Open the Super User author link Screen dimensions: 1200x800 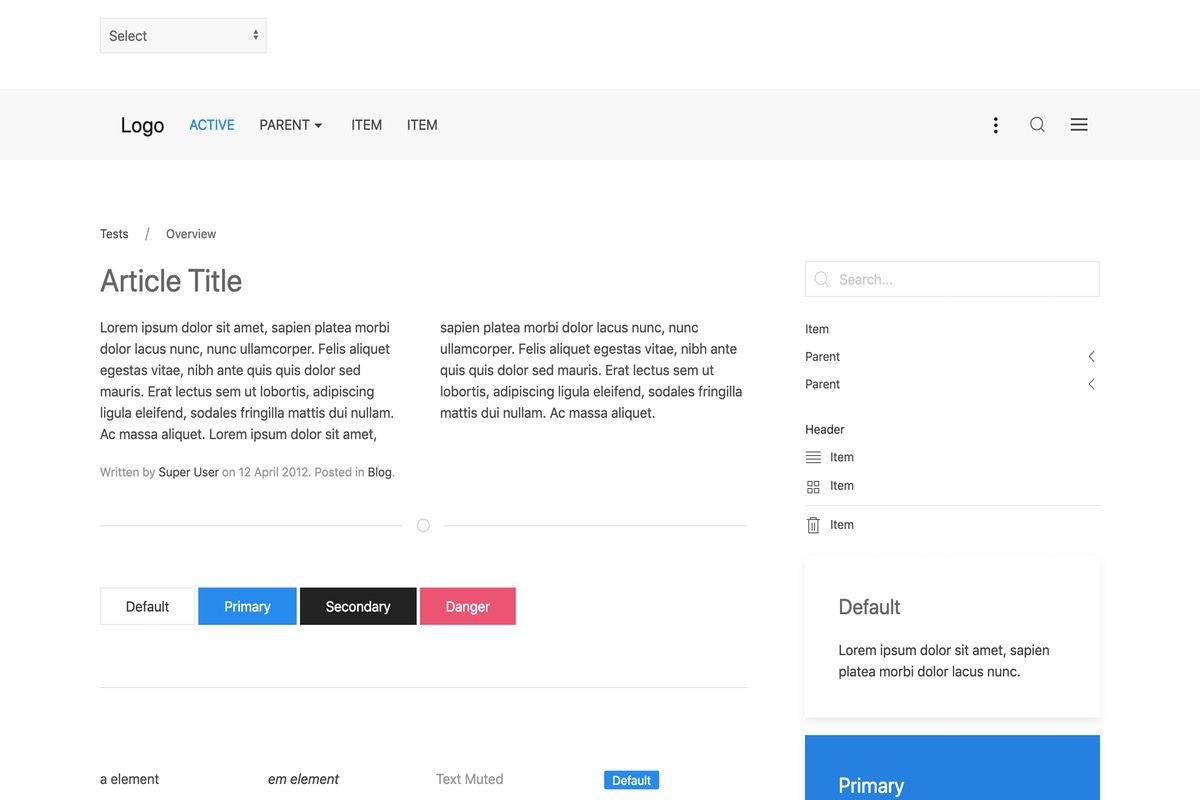188,472
